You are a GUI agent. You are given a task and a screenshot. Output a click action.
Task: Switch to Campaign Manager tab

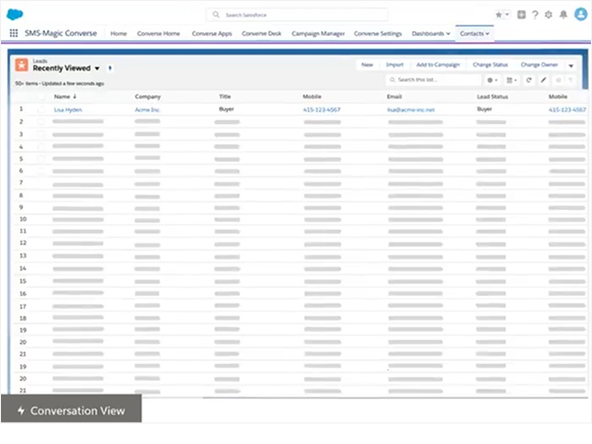click(318, 33)
